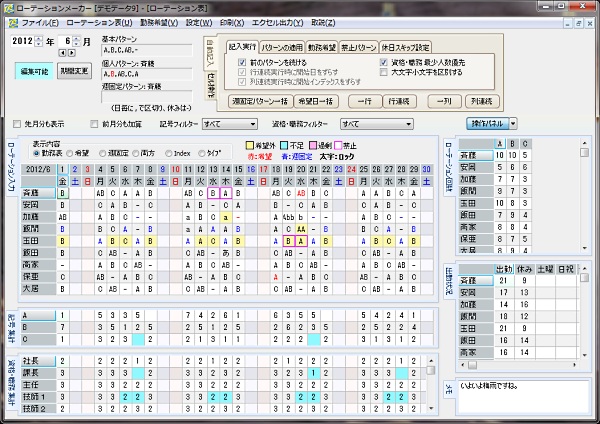Image resolution: width=600 pixels, height=424 pixels.
Task: Switch to the 記入実行 tab
Action: point(242,47)
